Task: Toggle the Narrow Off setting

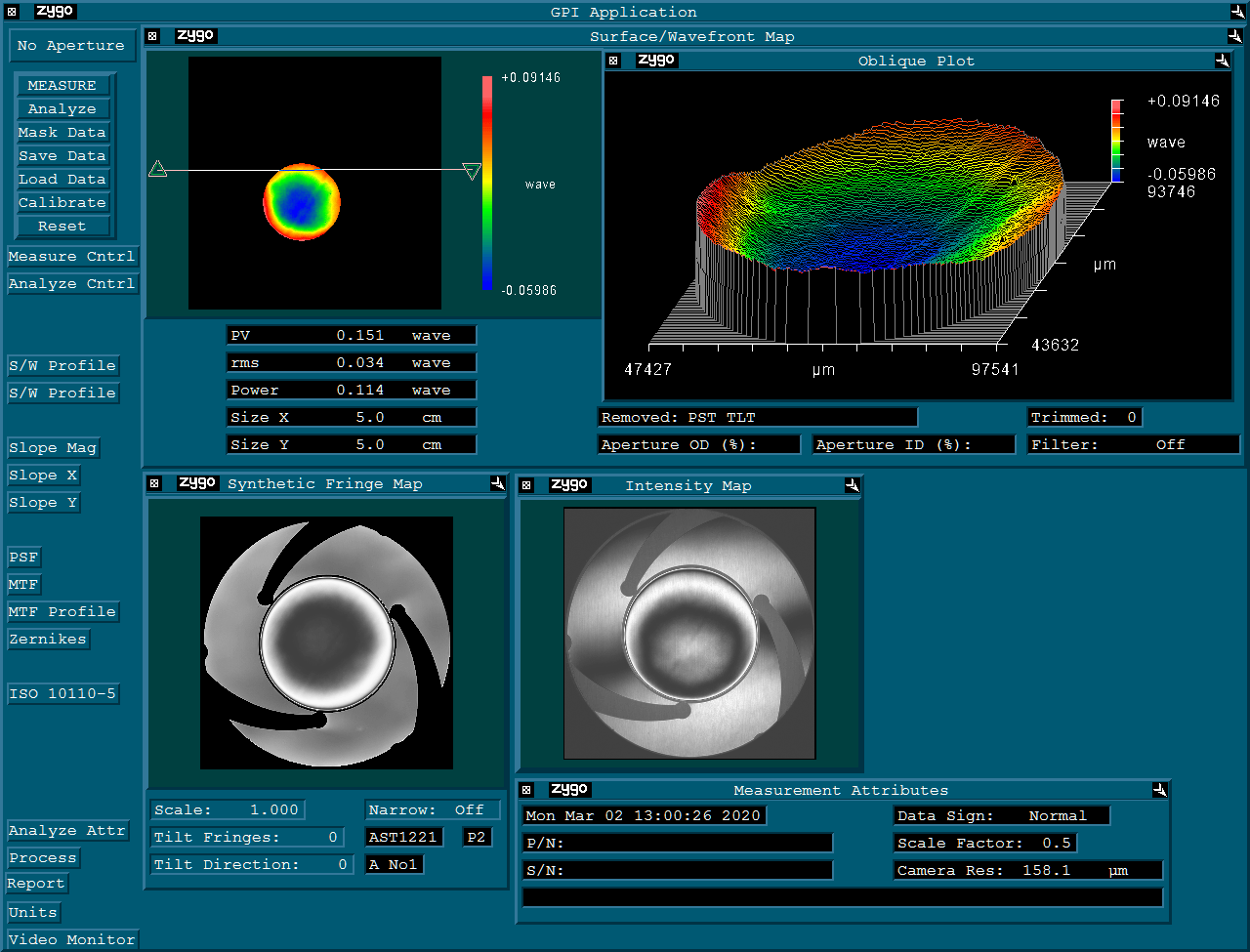Action: click(x=433, y=809)
